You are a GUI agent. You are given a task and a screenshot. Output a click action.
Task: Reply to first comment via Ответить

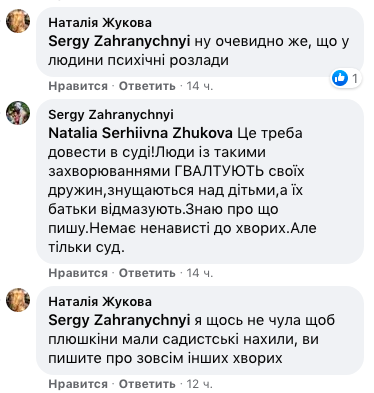click(147, 86)
